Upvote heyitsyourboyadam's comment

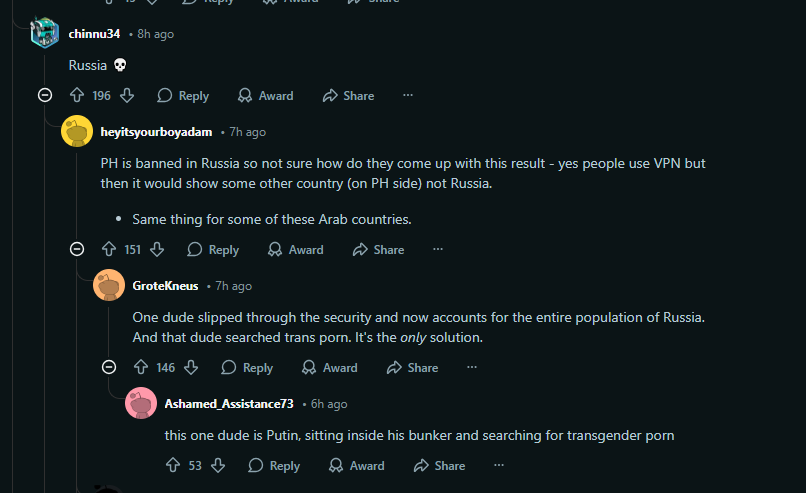109,250
